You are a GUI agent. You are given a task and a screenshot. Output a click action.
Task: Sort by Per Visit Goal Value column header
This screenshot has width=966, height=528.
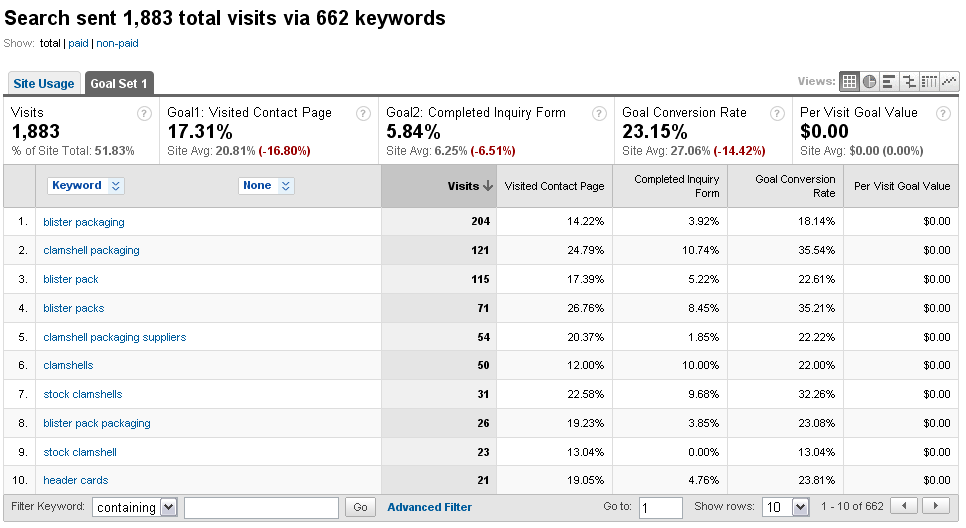[x=901, y=186]
